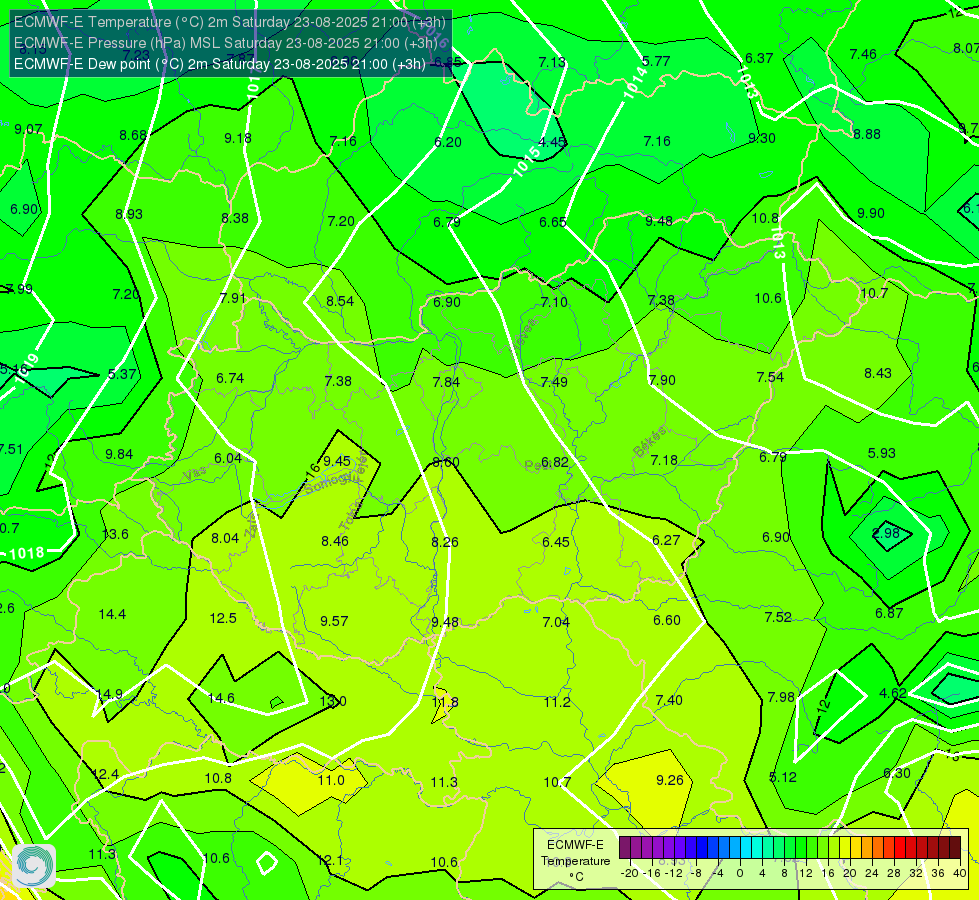Click the 8.60 dew point value
979x900 pixels.
(x=446, y=463)
